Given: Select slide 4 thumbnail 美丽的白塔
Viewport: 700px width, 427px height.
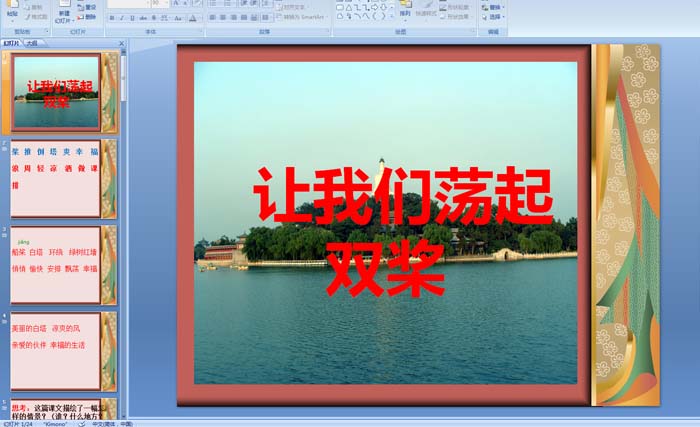Looking at the screenshot, I should point(64,352).
